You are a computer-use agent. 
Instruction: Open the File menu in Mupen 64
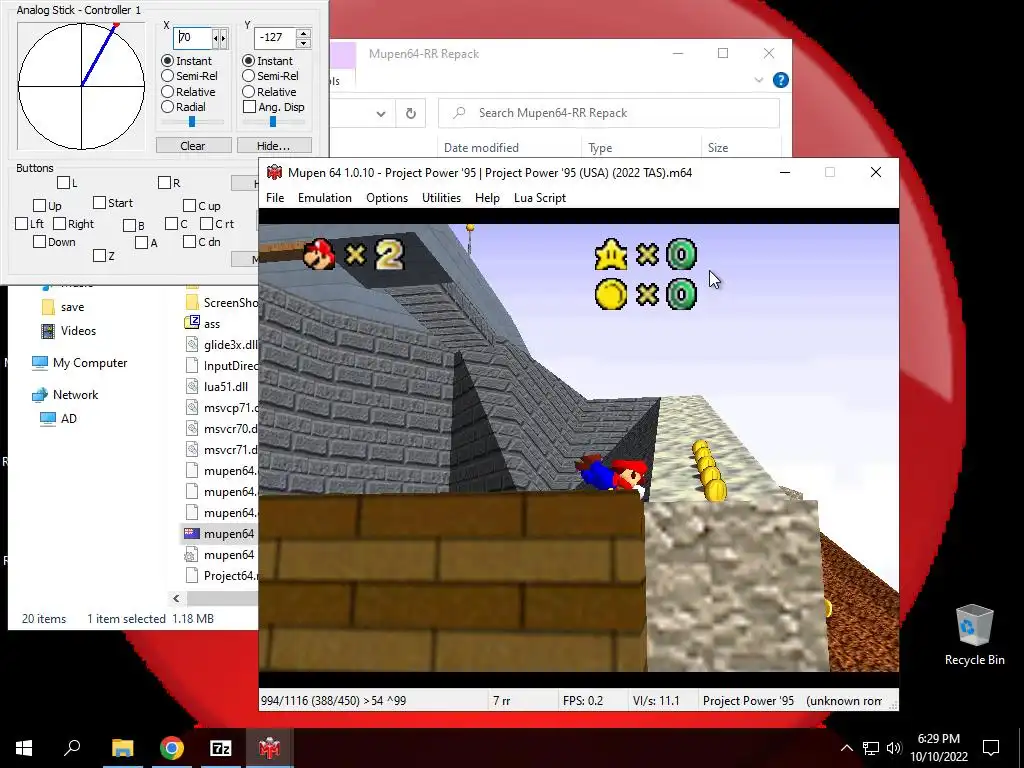click(x=275, y=198)
